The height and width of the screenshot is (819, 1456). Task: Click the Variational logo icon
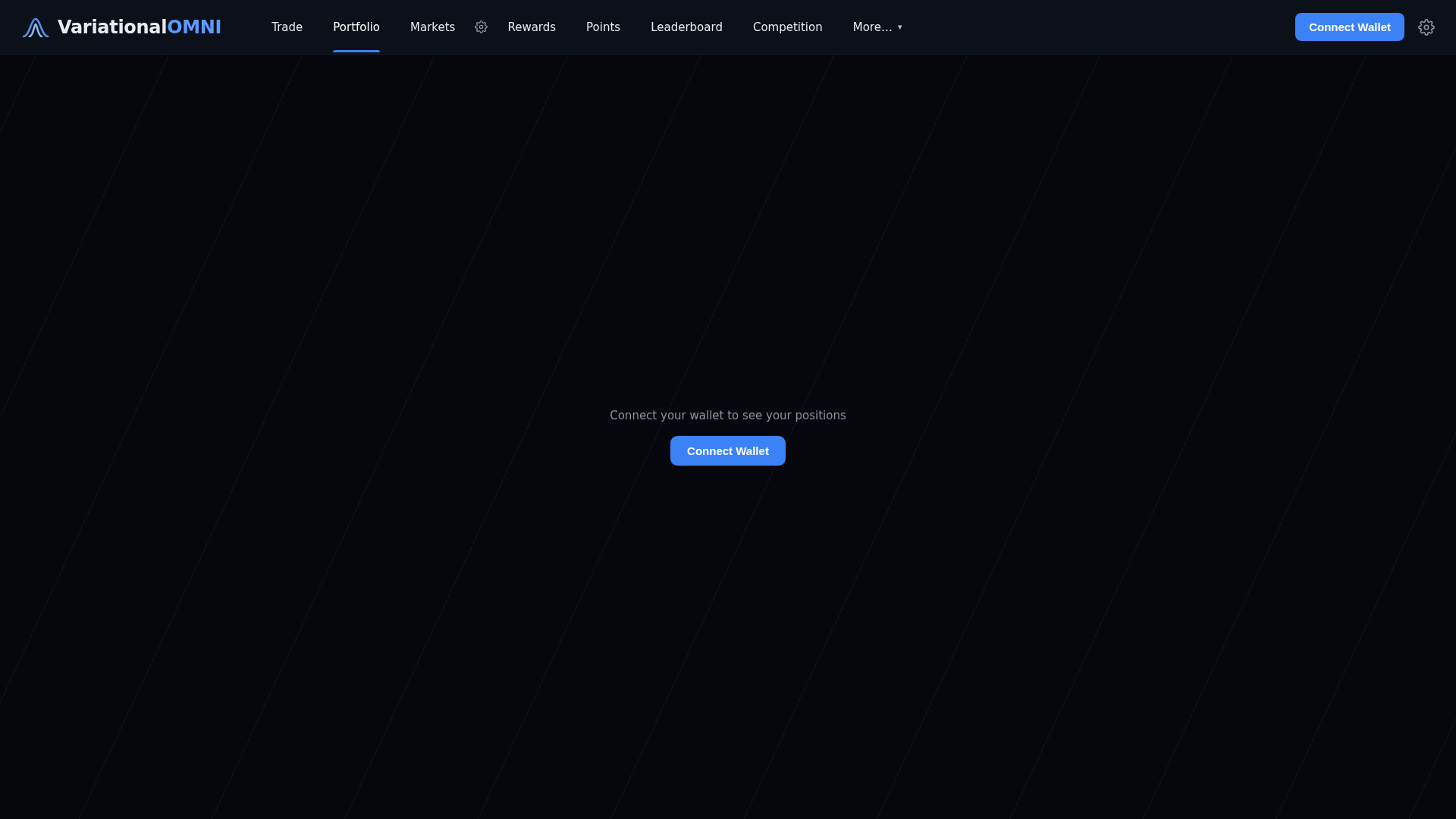coord(36,27)
